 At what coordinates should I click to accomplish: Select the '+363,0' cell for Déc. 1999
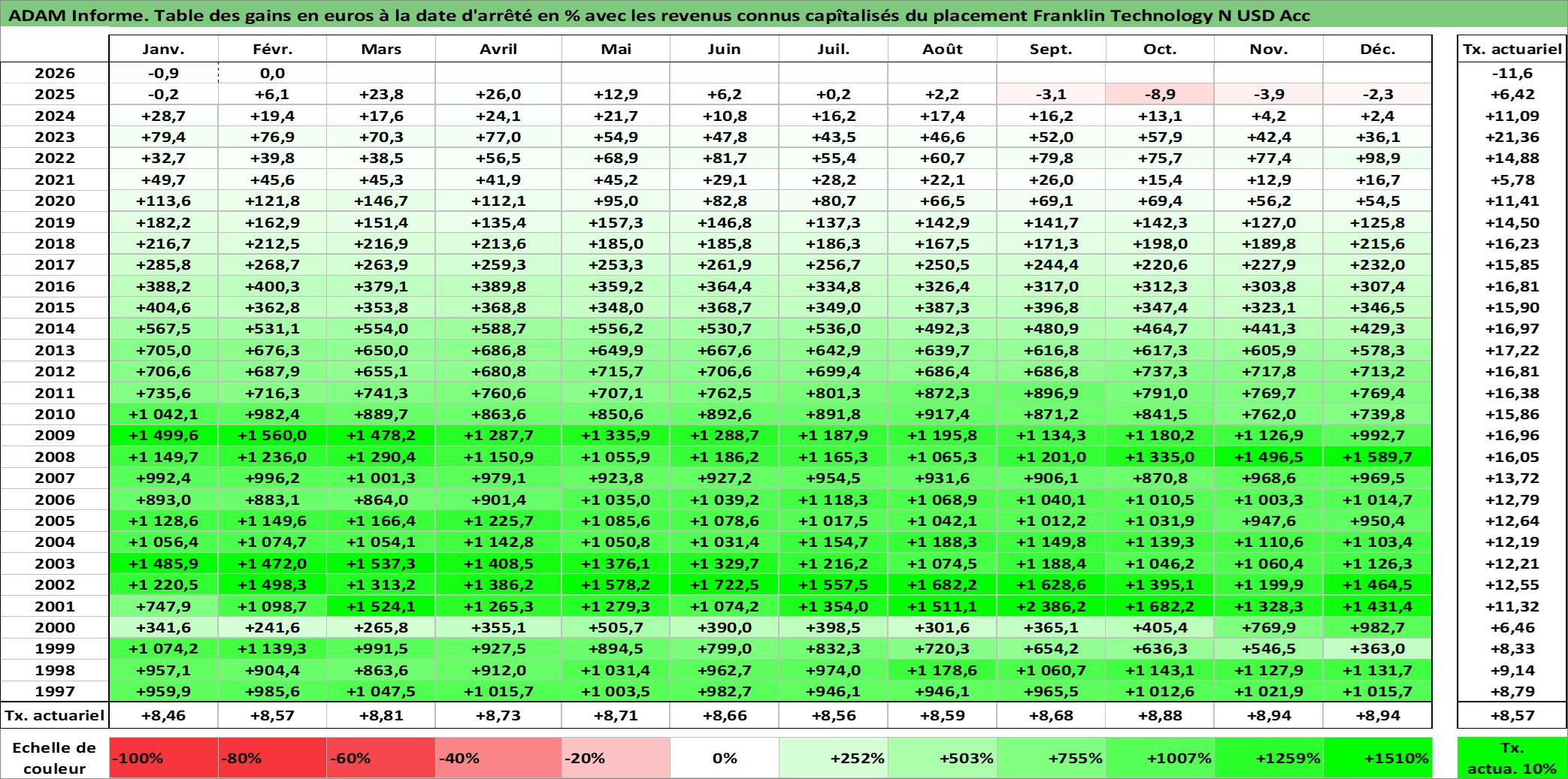click(x=1378, y=648)
